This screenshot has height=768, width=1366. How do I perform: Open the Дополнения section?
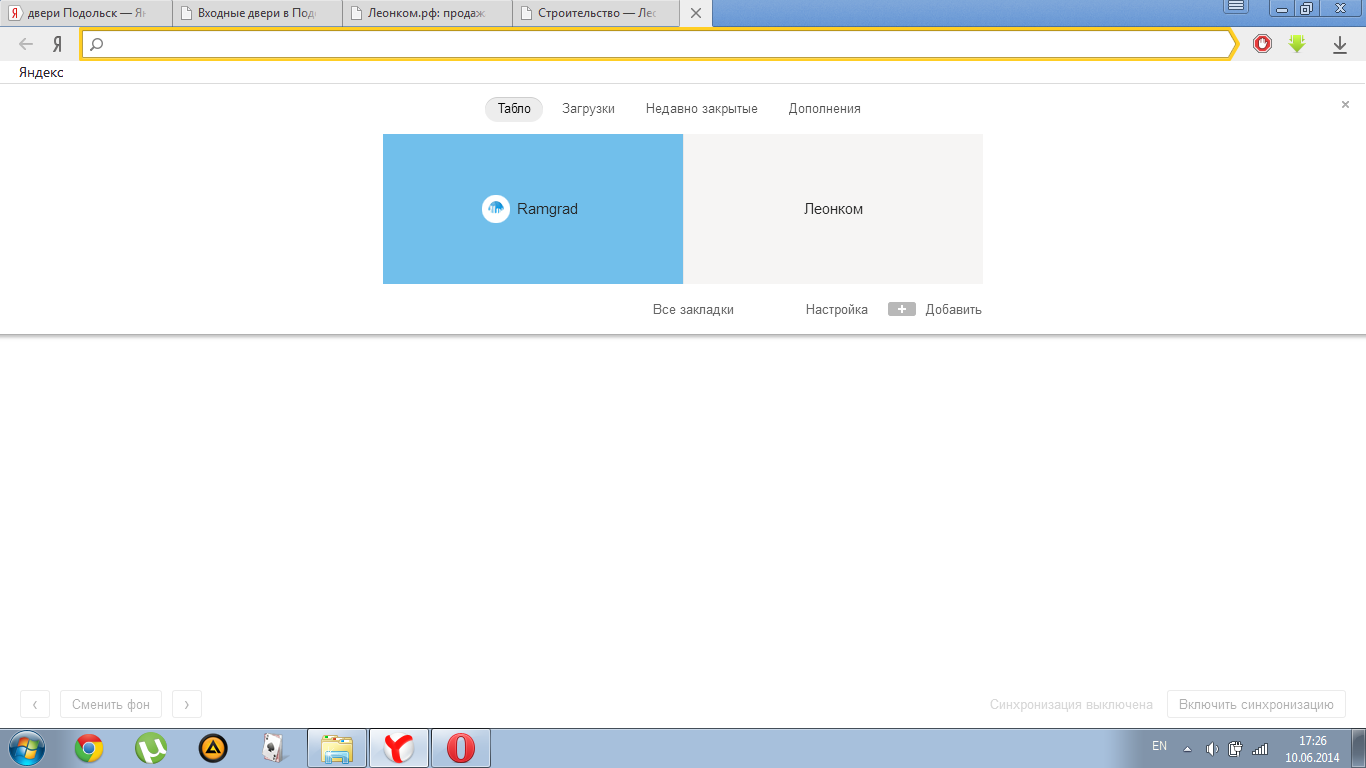825,109
